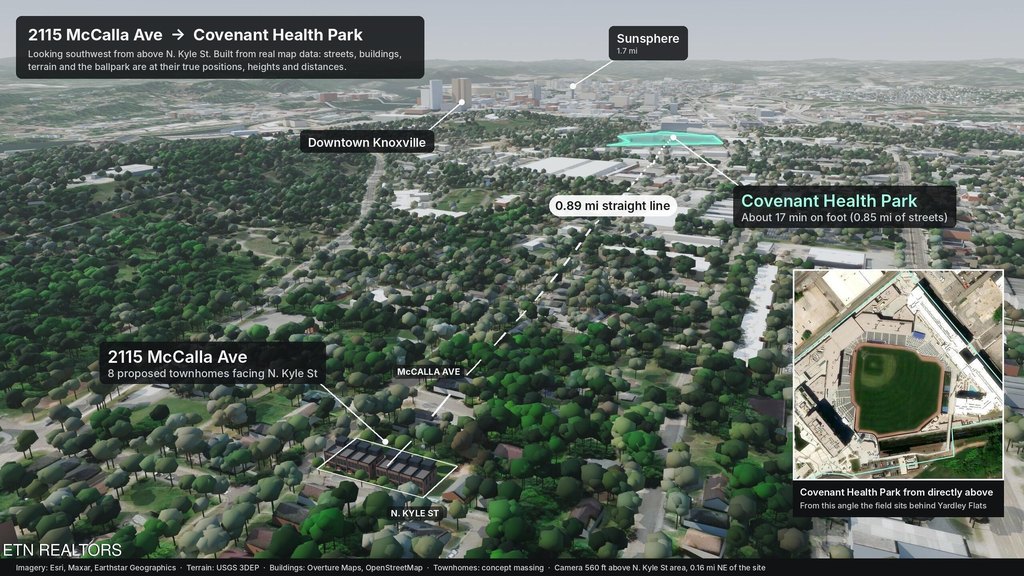Select the Downtown Knoxville callout label

(366, 142)
